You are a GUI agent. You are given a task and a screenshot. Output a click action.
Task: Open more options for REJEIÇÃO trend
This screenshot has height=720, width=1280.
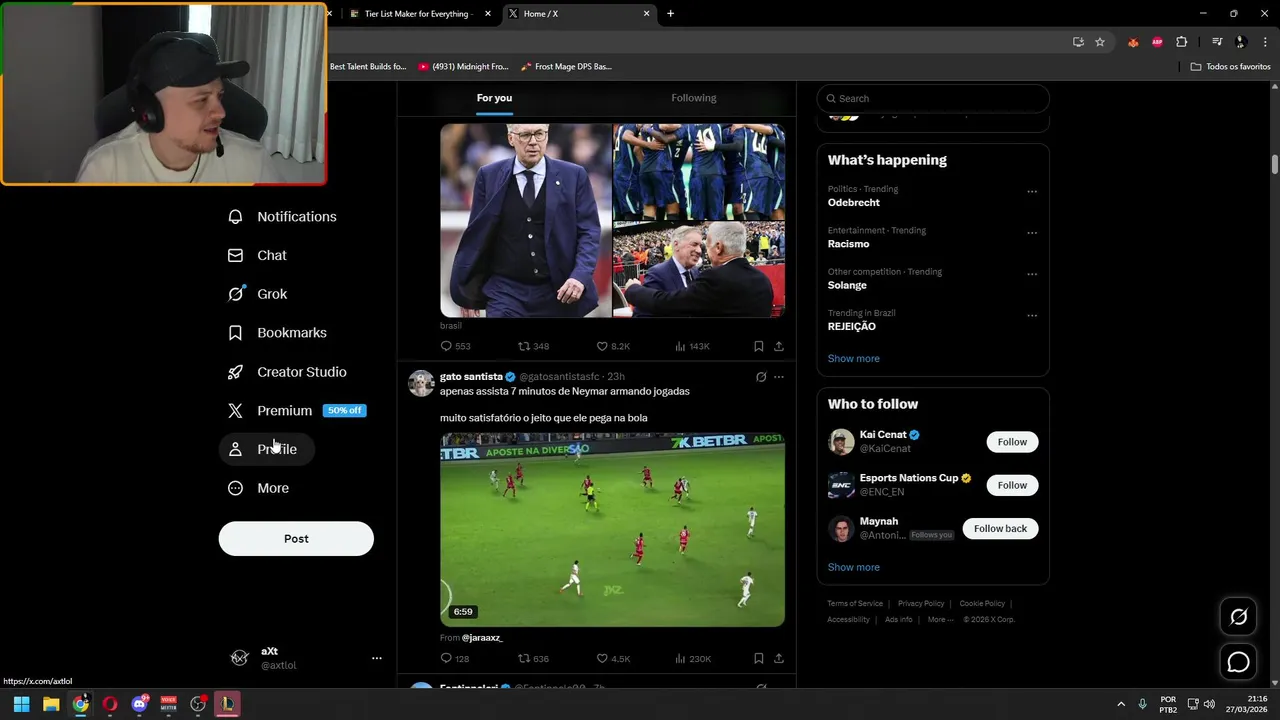click(x=1032, y=315)
